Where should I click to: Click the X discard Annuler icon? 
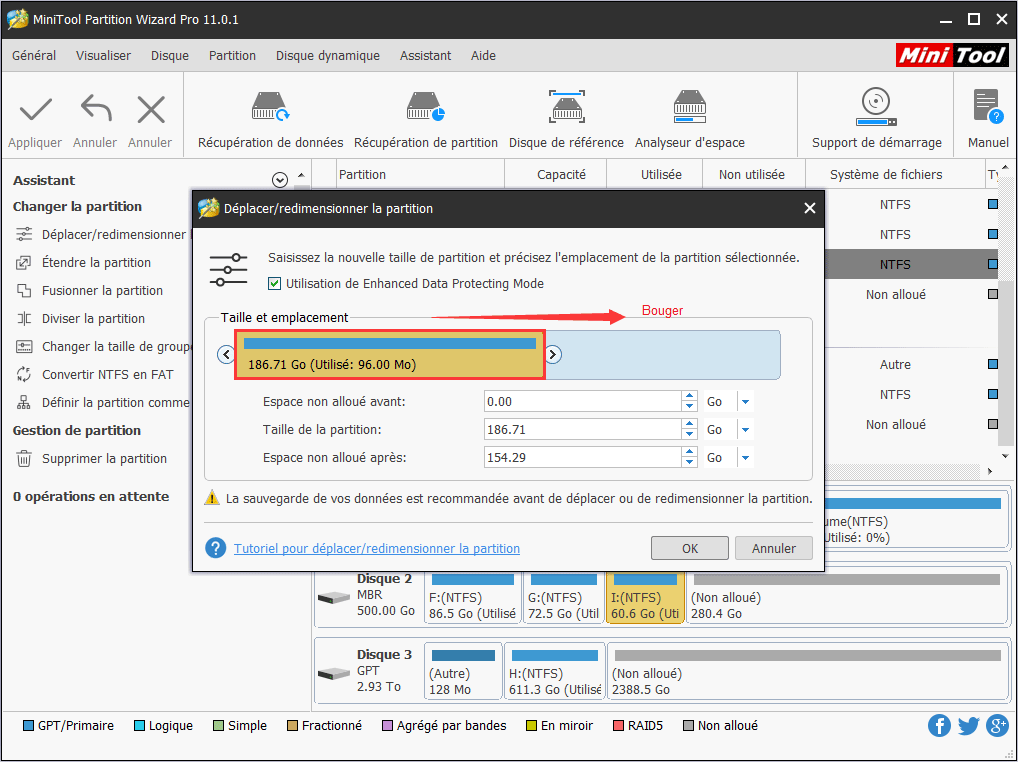(151, 109)
